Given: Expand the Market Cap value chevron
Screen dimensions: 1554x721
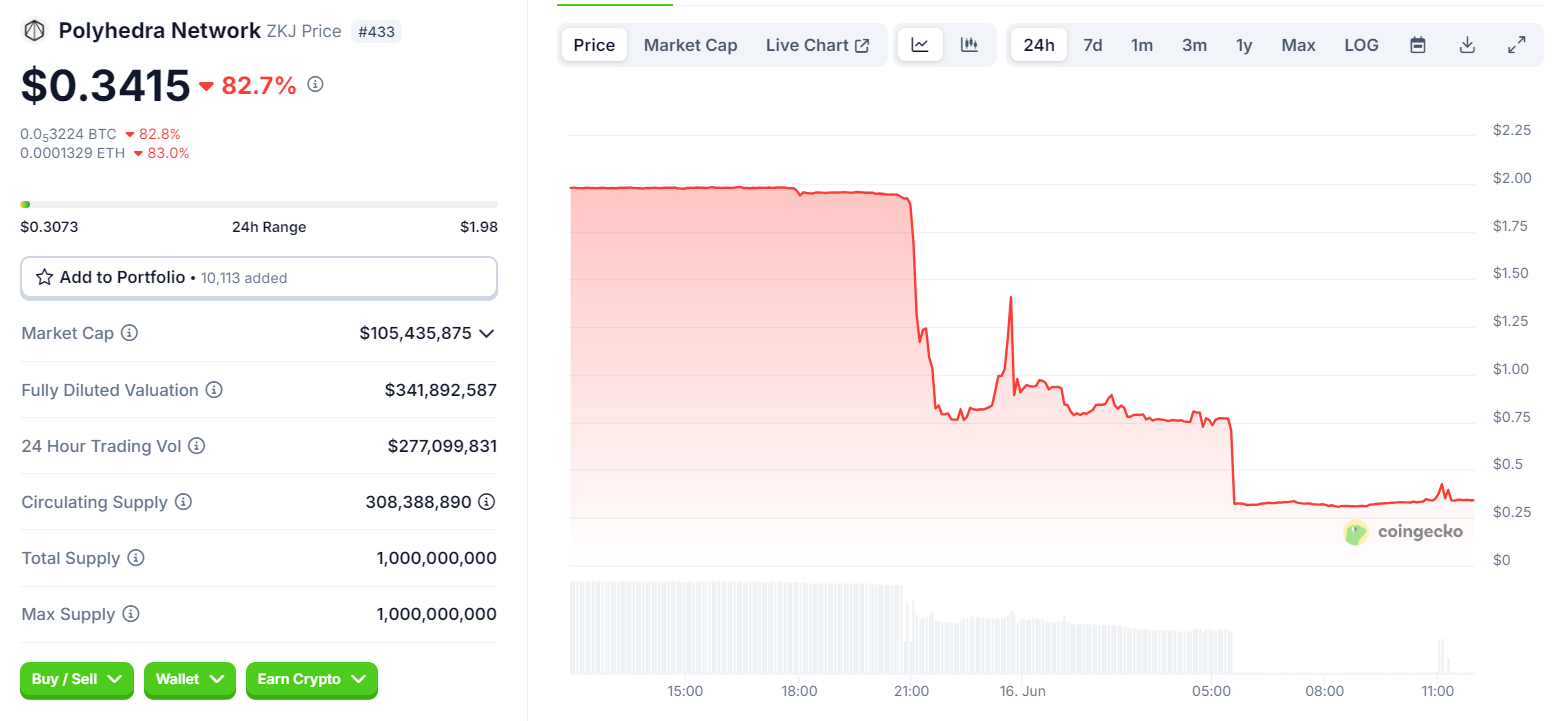Looking at the screenshot, I should (487, 333).
